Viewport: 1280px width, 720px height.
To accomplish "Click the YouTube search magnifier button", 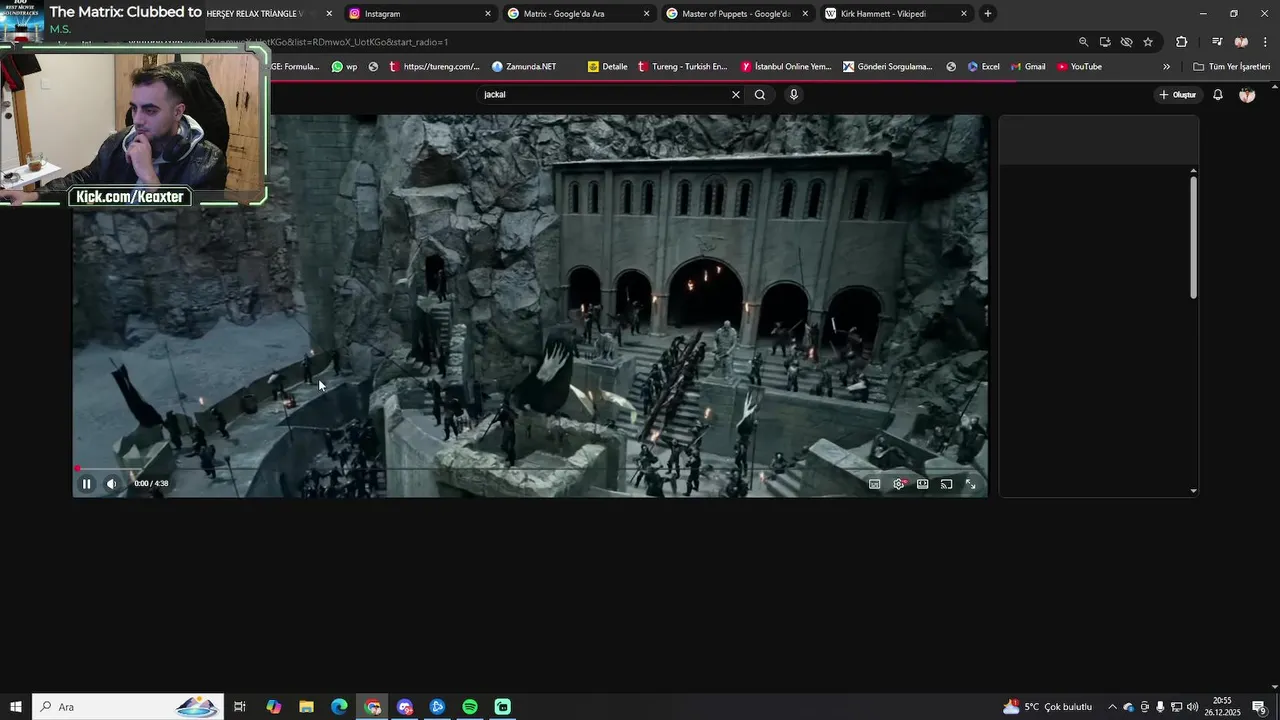I will 760,95.
